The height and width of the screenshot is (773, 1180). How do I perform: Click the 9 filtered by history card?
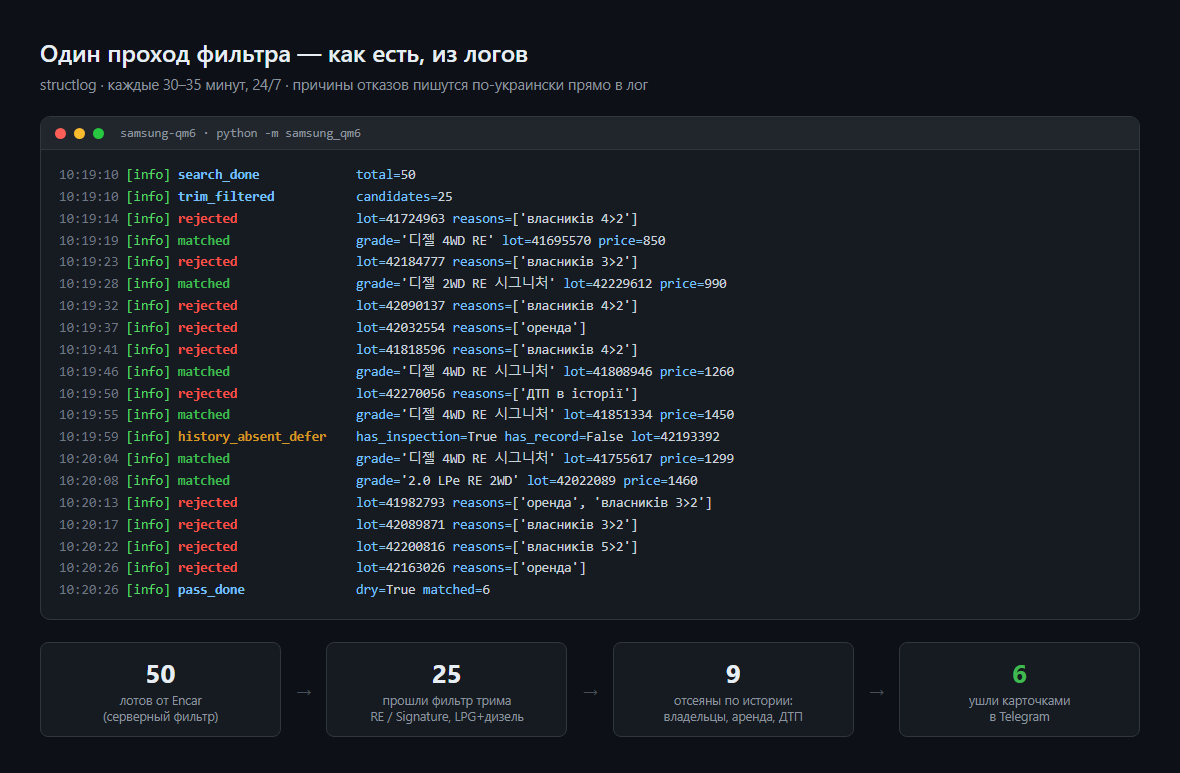733,689
